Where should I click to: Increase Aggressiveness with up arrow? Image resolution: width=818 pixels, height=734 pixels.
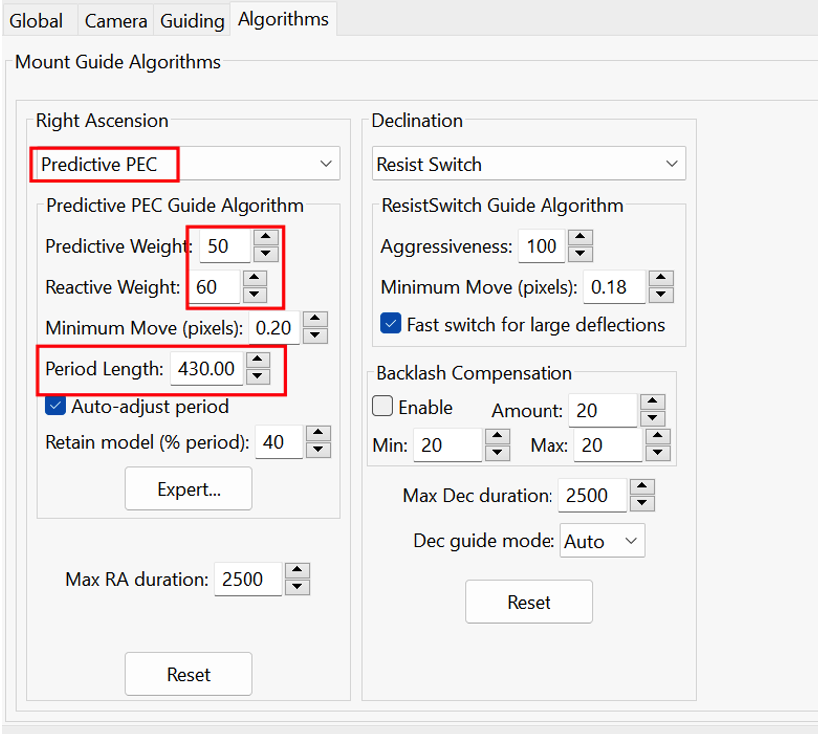581,237
